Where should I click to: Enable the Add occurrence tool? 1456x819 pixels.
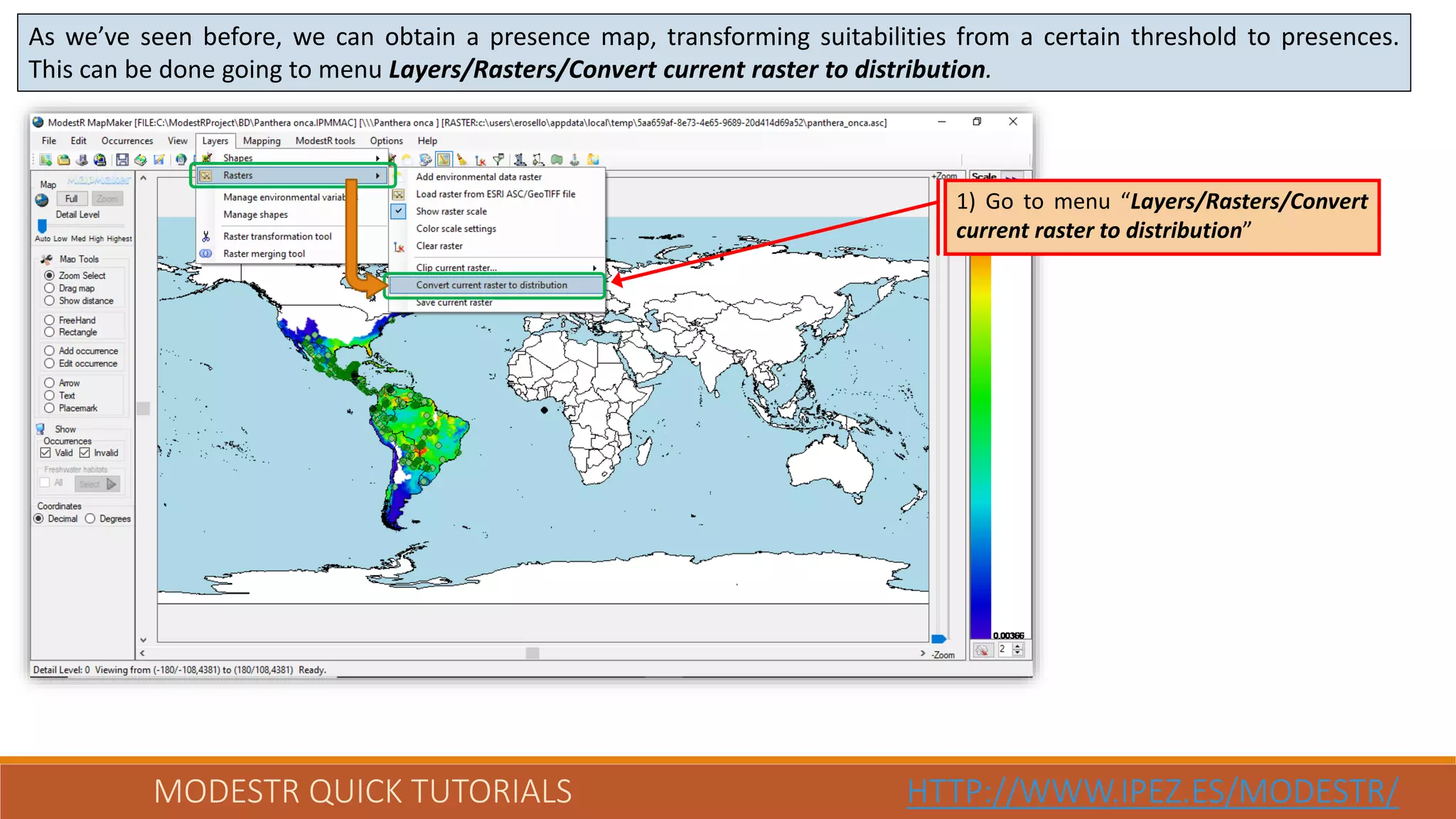coord(49,350)
